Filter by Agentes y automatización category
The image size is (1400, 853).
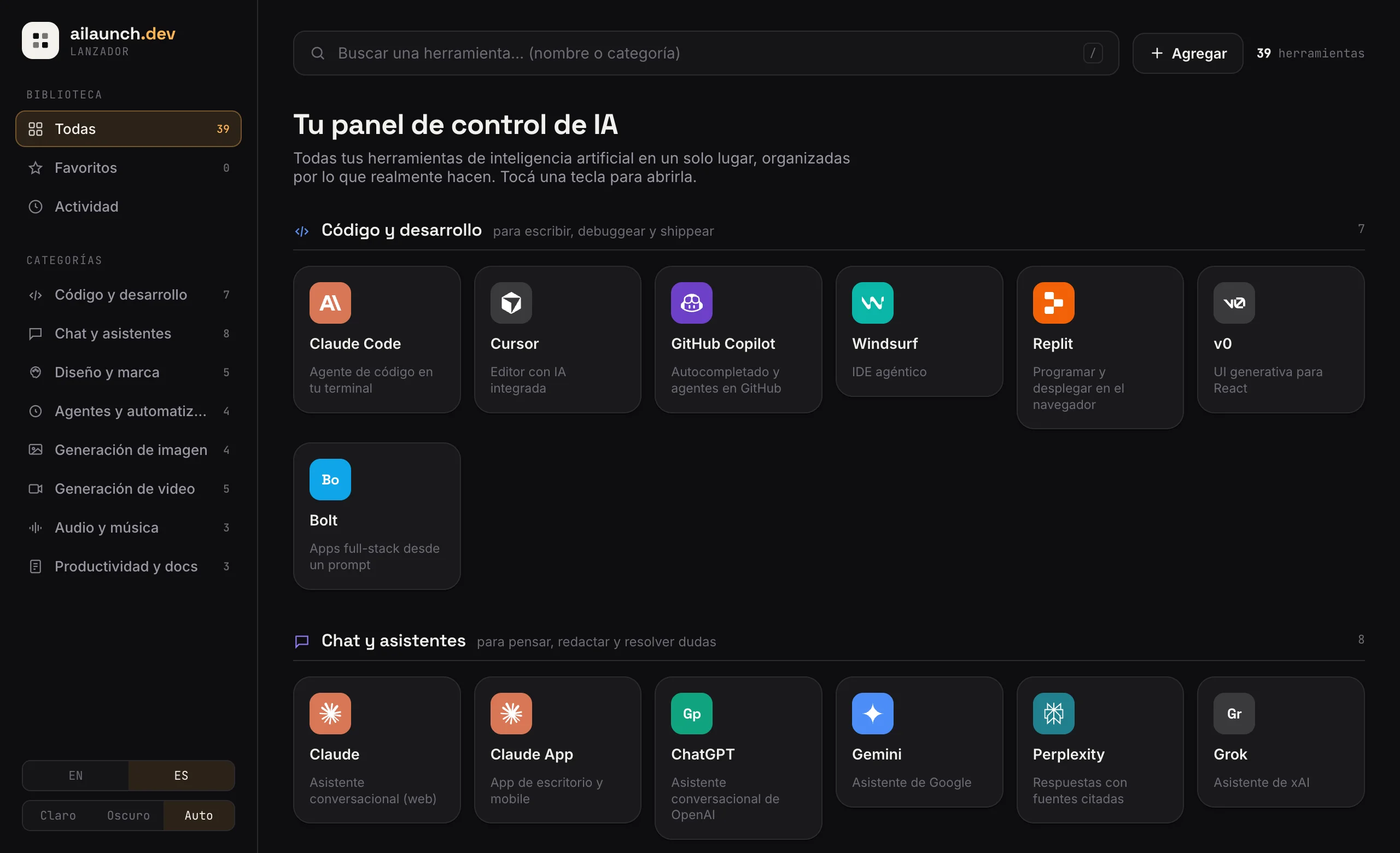(x=129, y=411)
